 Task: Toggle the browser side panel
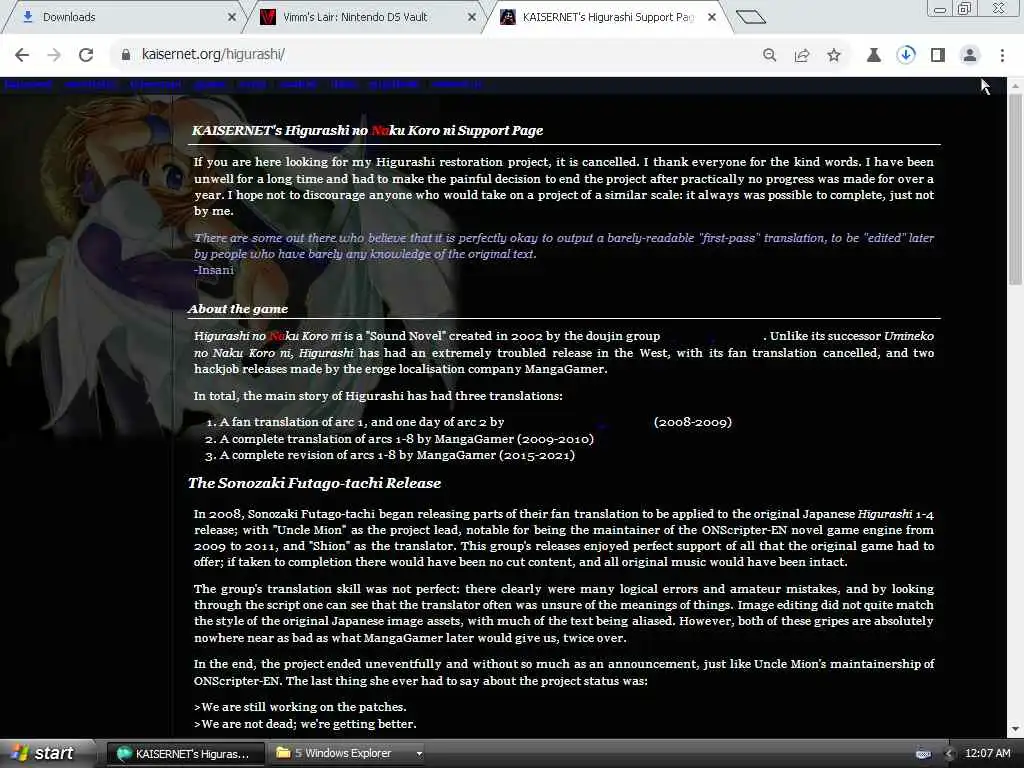point(938,55)
